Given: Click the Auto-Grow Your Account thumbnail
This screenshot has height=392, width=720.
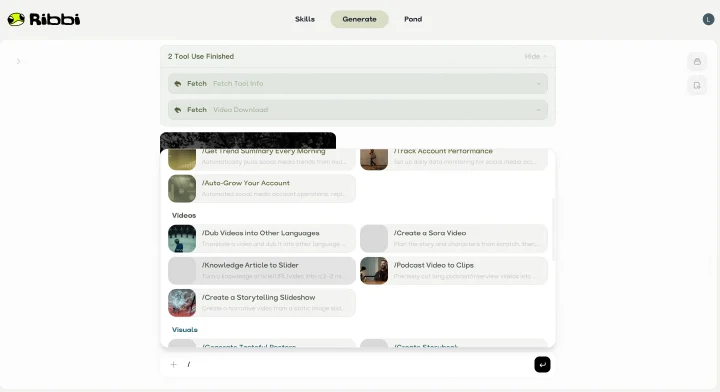Looking at the screenshot, I should [182, 188].
